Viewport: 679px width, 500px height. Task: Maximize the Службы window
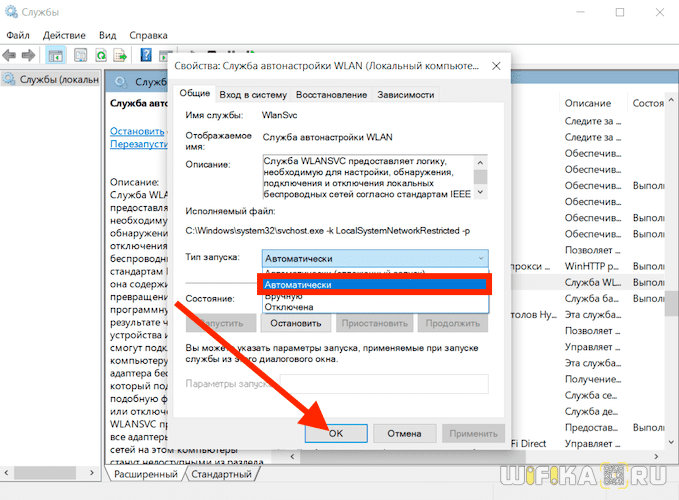click(x=620, y=12)
